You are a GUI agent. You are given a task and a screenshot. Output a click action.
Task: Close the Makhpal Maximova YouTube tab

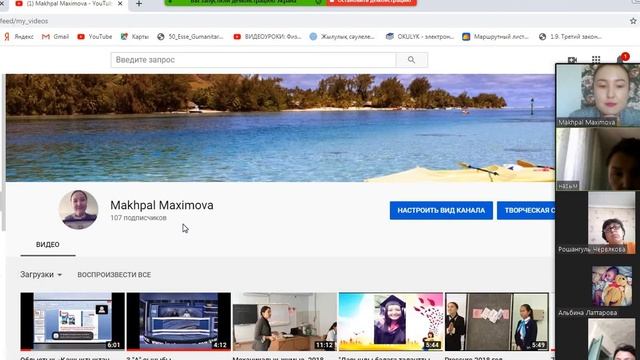point(120,4)
